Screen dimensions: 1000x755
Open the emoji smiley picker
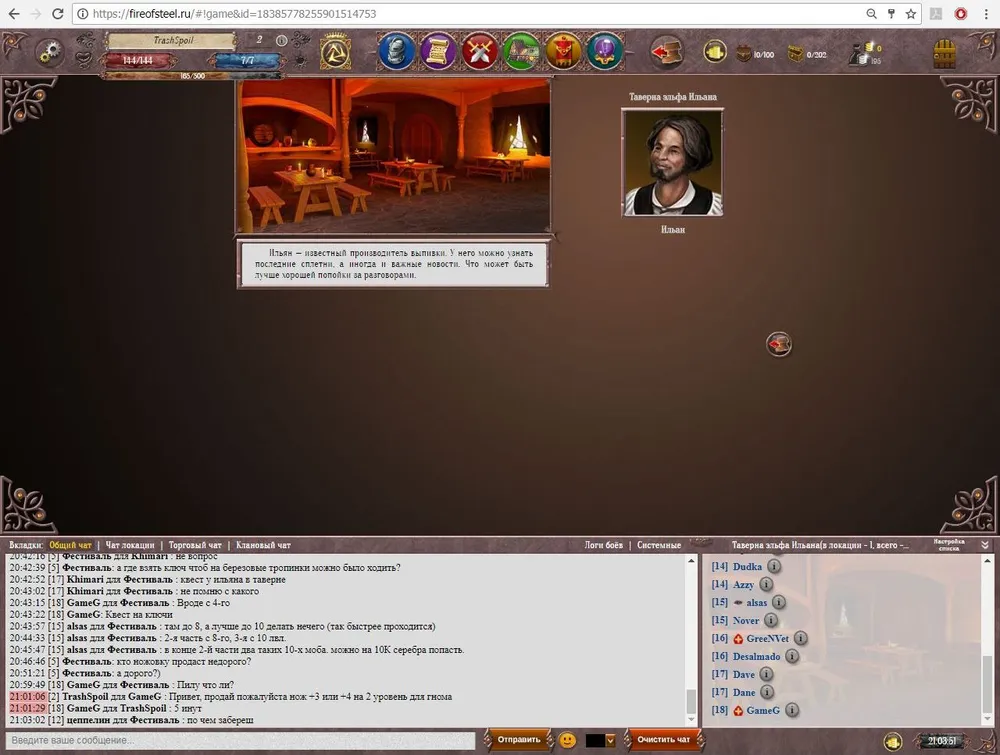[x=567, y=740]
